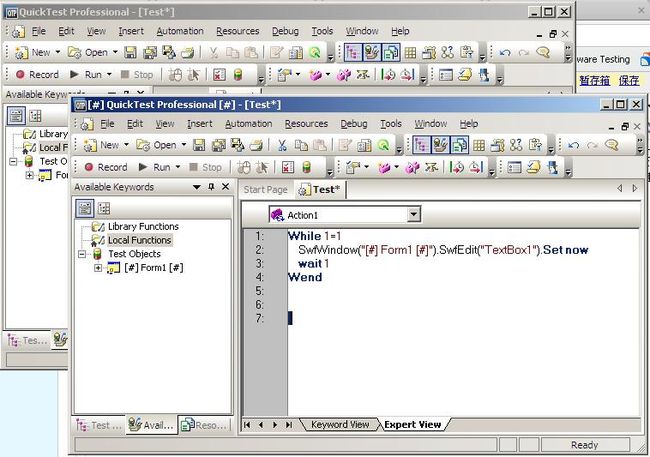The width and height of the screenshot is (650, 457).
Task: Switch to the Start Page tab
Action: [265, 190]
